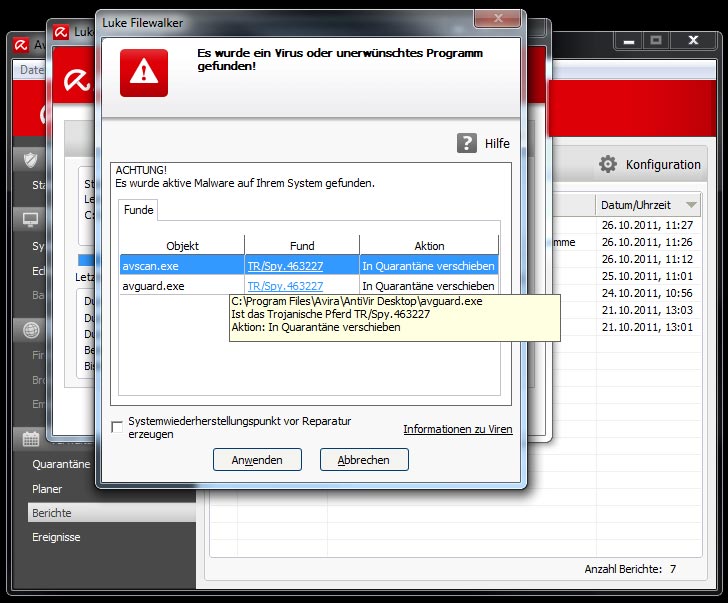Click action cell for avscan.exe
Screen dimensions: 728x603
tap(429, 266)
